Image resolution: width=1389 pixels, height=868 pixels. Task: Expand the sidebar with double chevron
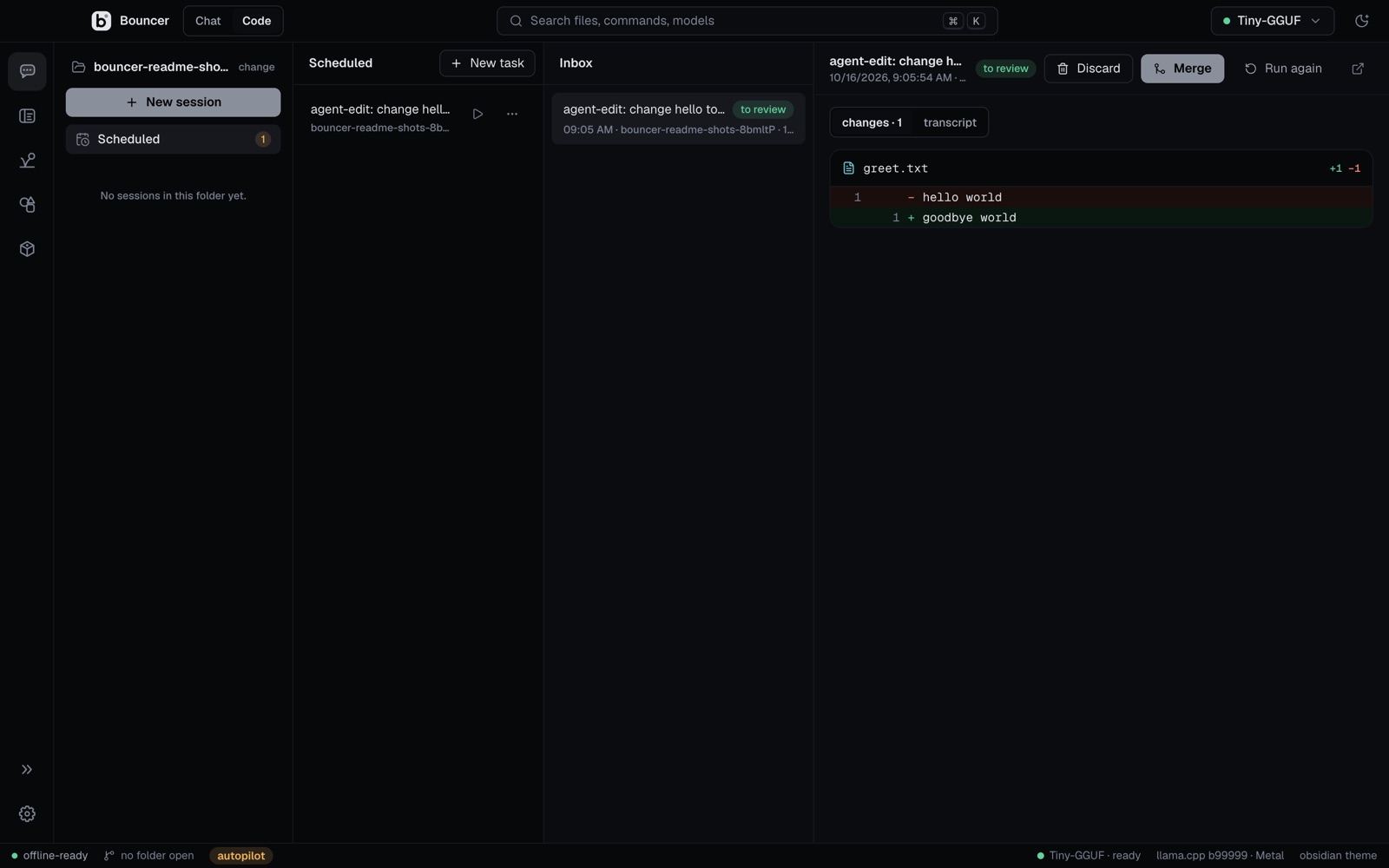tap(27, 769)
